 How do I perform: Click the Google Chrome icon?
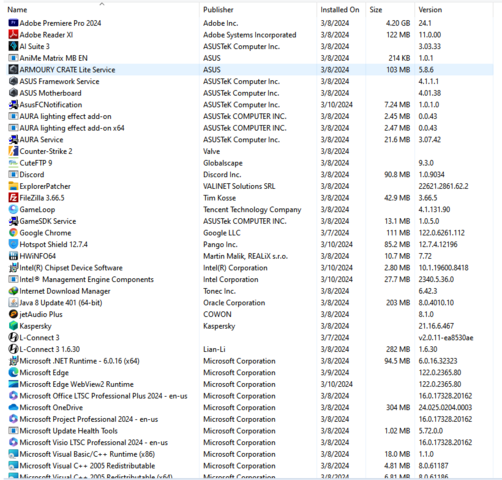tap(13, 233)
